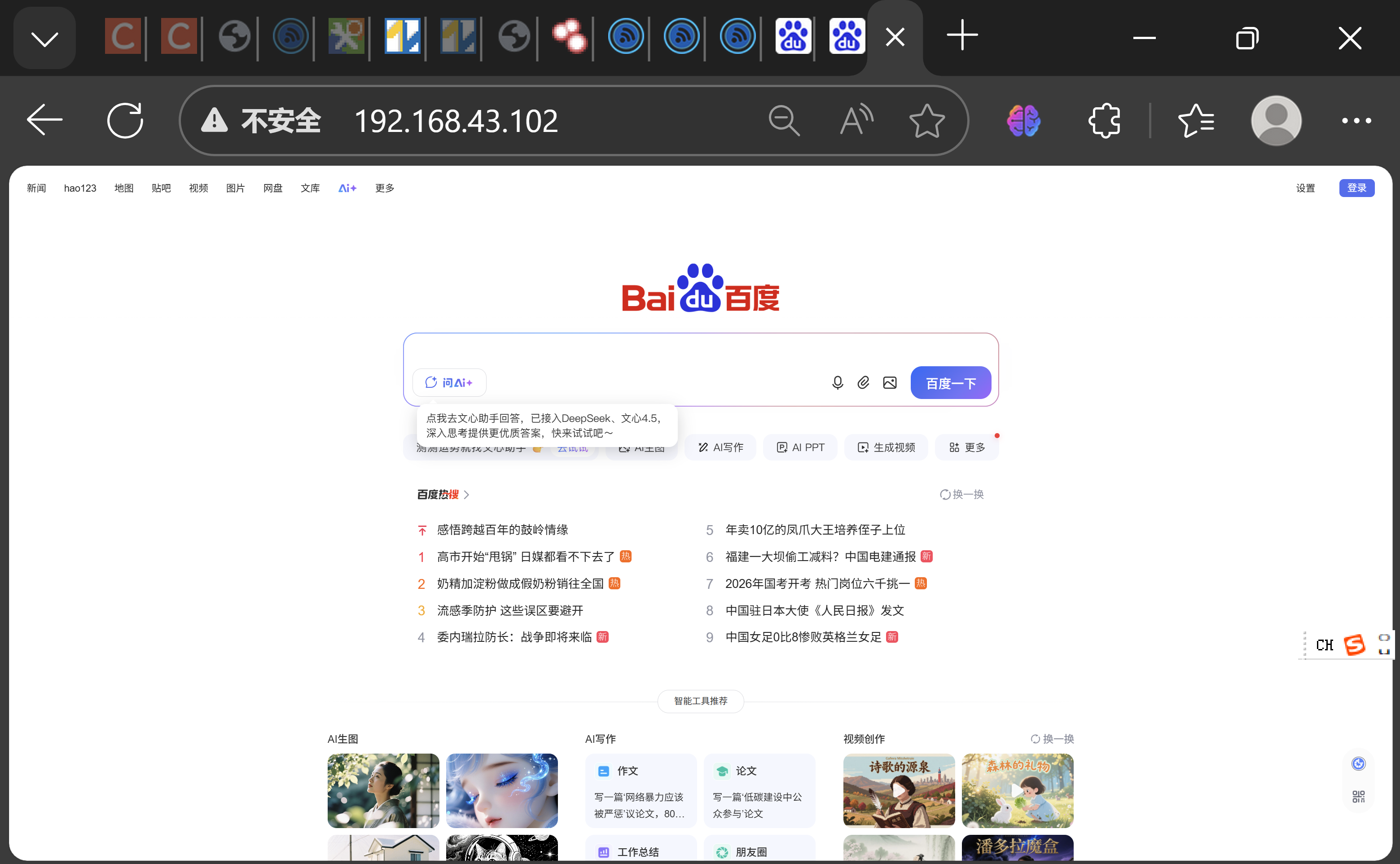
Task: Toggle add-to-favorites star in address bar
Action: coord(926,121)
